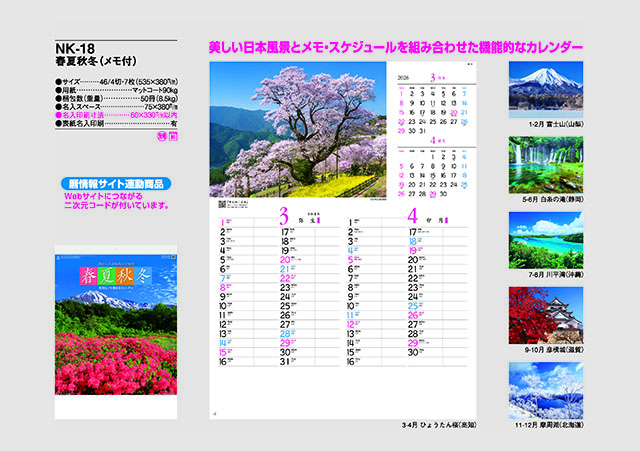Click day 29 in the April memo column
This screenshot has height=451, width=640.
click(413, 343)
